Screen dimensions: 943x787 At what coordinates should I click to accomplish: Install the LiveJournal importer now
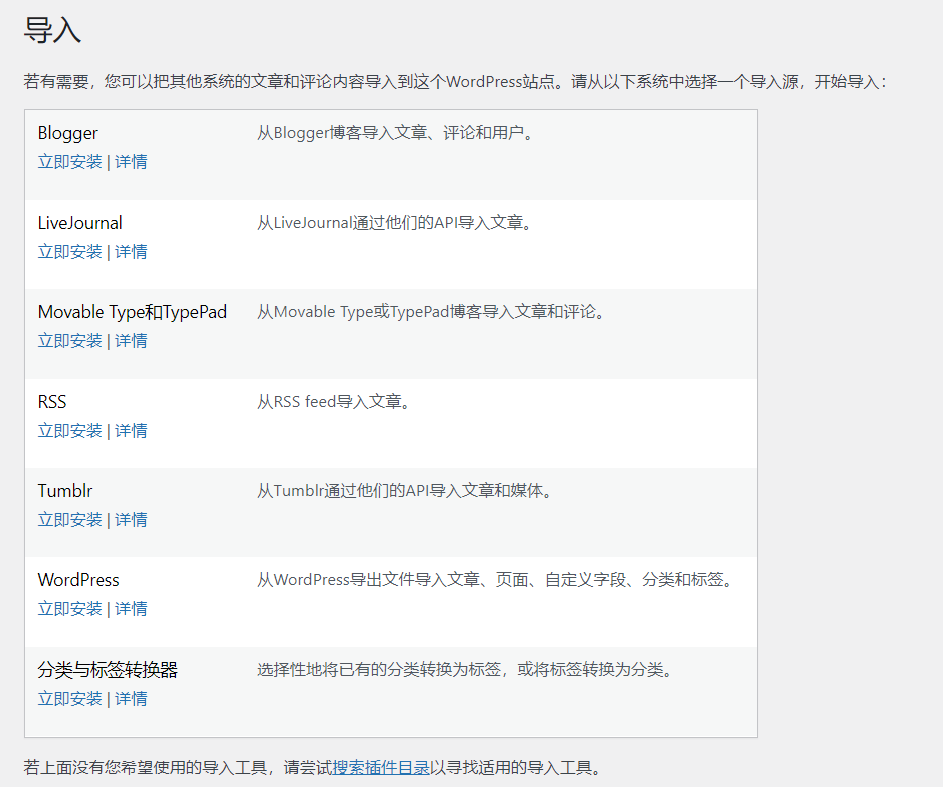point(70,252)
